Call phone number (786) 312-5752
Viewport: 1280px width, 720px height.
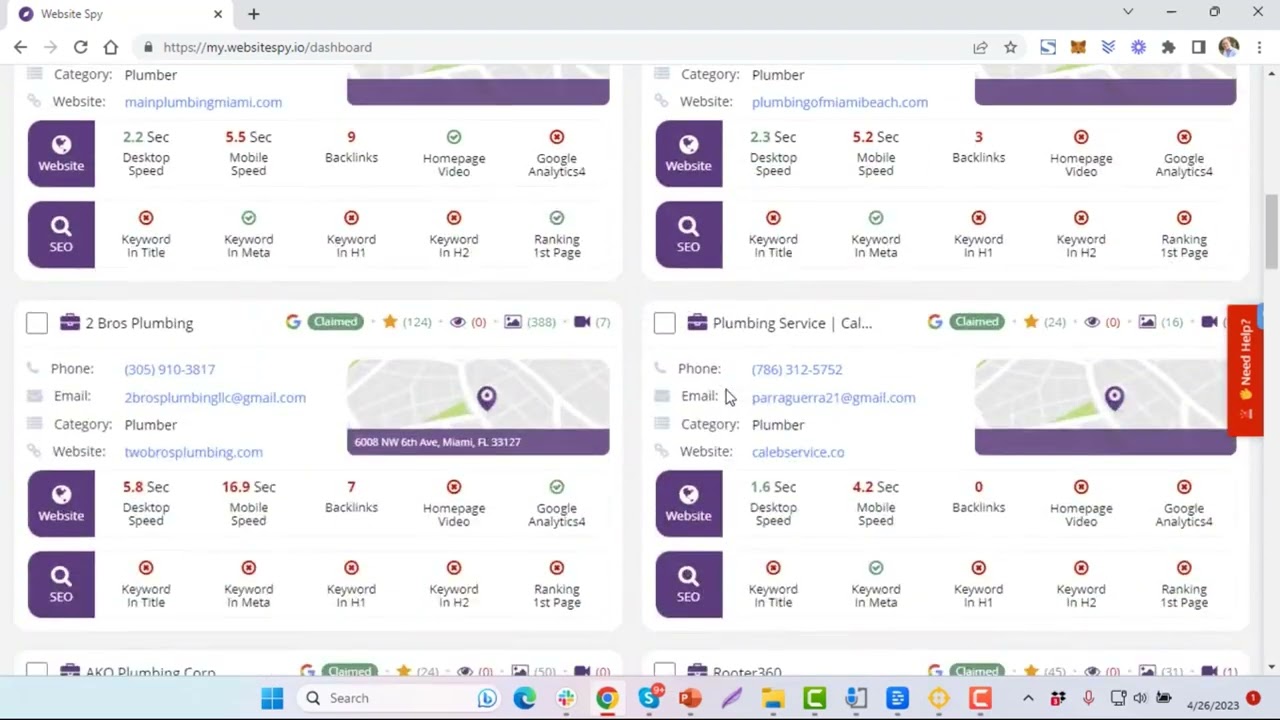pyautogui.click(x=797, y=369)
